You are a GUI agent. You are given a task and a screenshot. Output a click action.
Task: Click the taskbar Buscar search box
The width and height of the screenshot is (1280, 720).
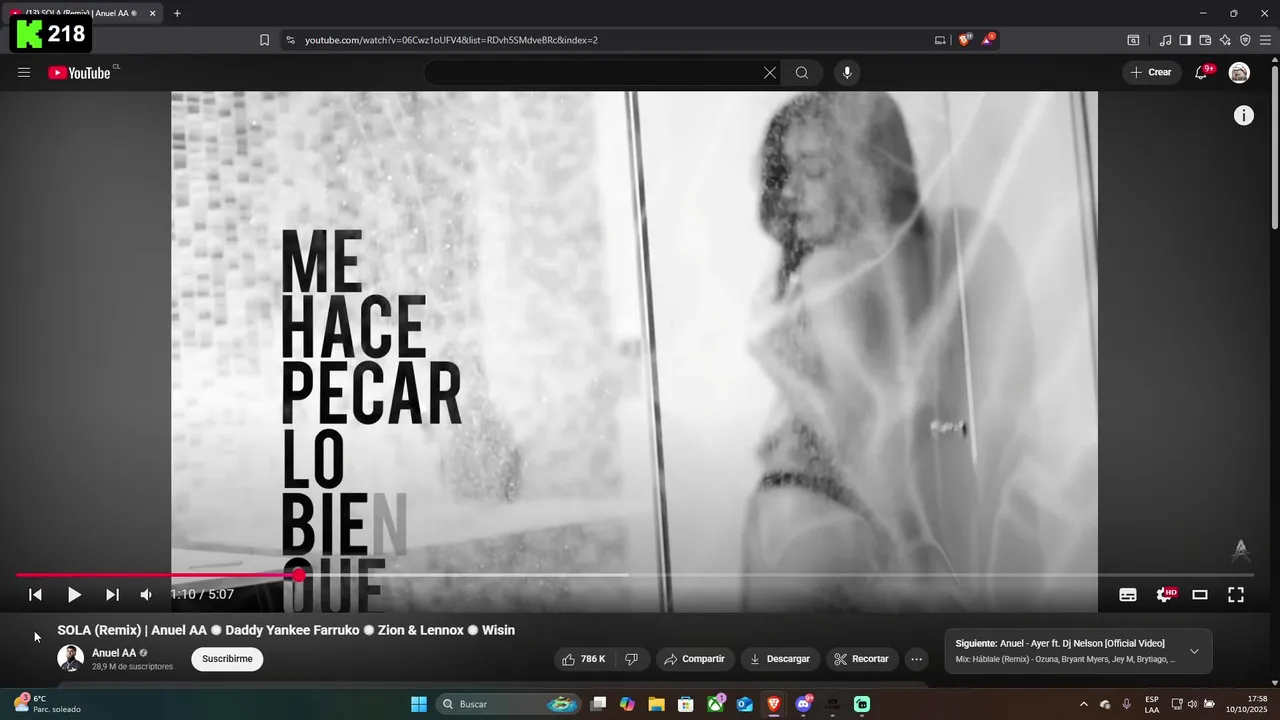510,704
